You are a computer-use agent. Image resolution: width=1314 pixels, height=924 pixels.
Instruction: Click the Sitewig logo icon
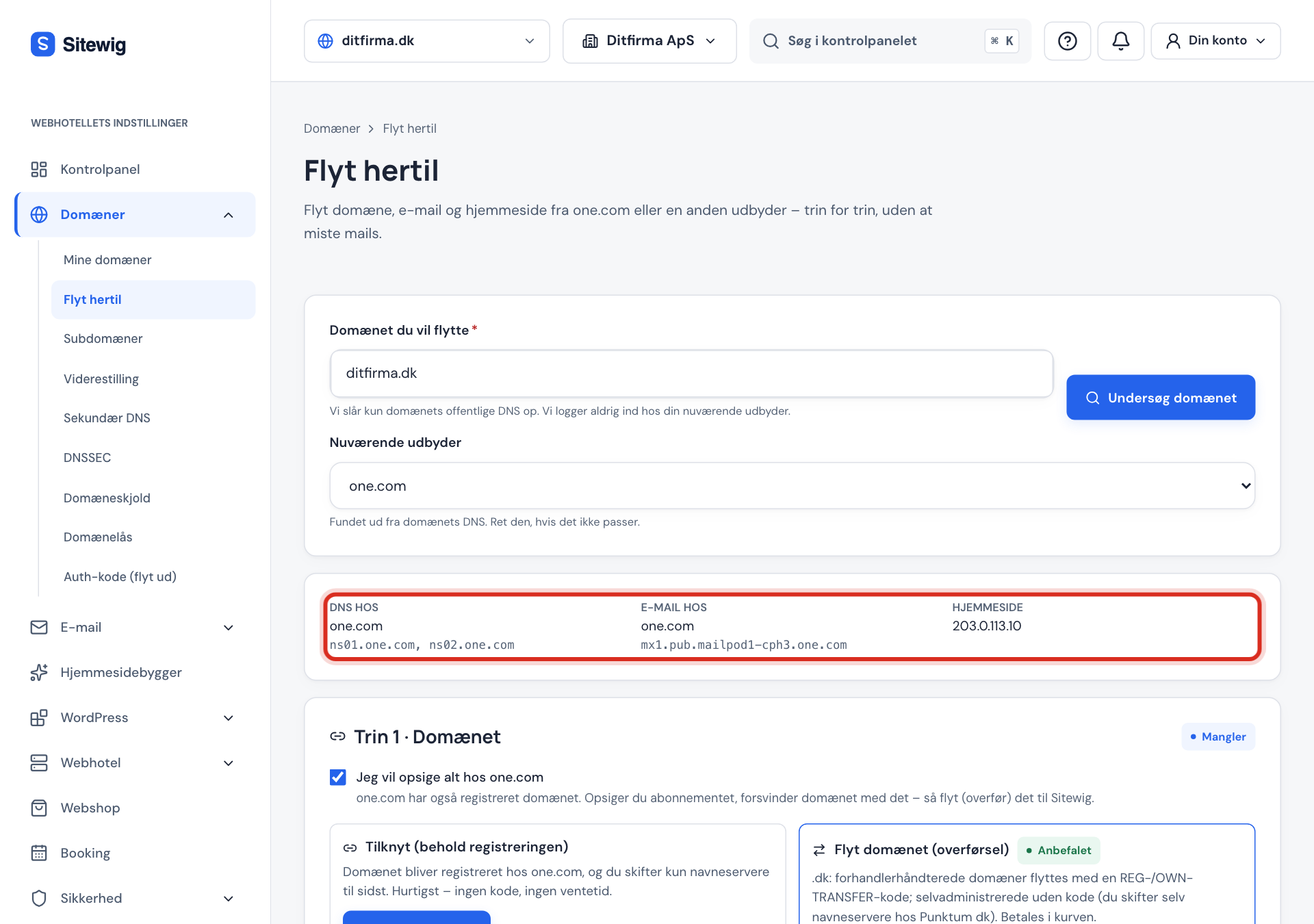(x=42, y=44)
